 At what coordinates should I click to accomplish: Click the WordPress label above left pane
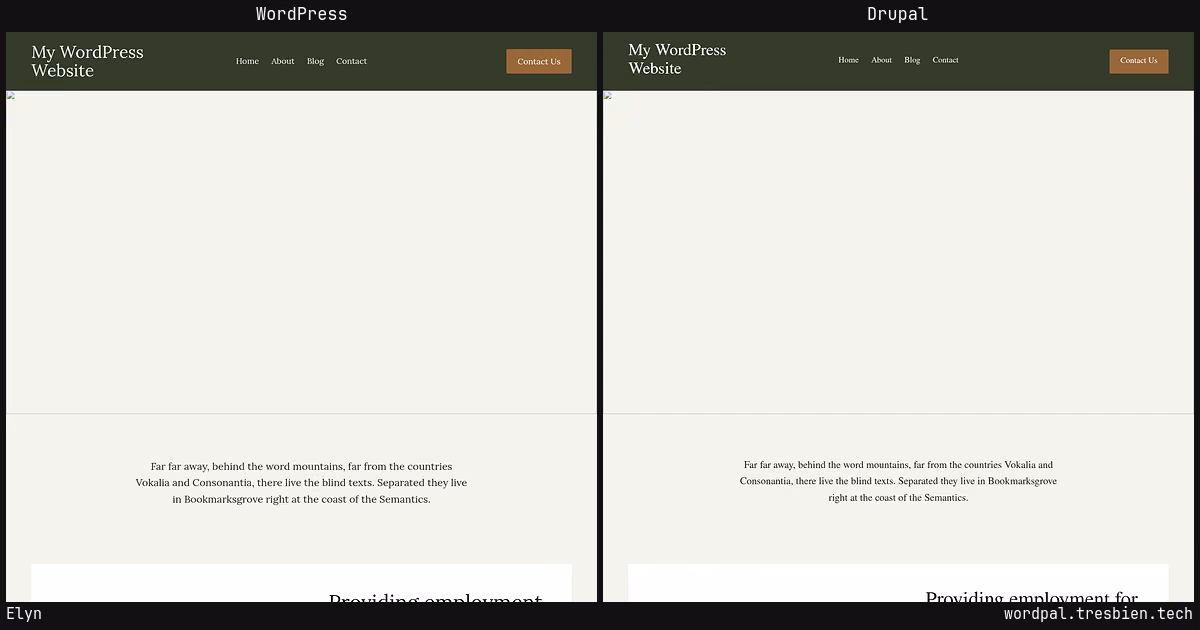pos(301,14)
